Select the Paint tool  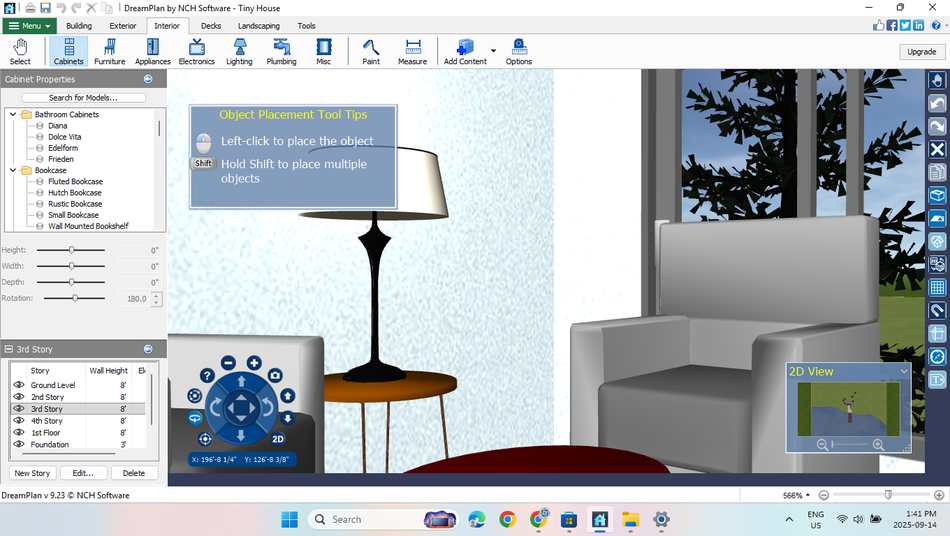[371, 51]
